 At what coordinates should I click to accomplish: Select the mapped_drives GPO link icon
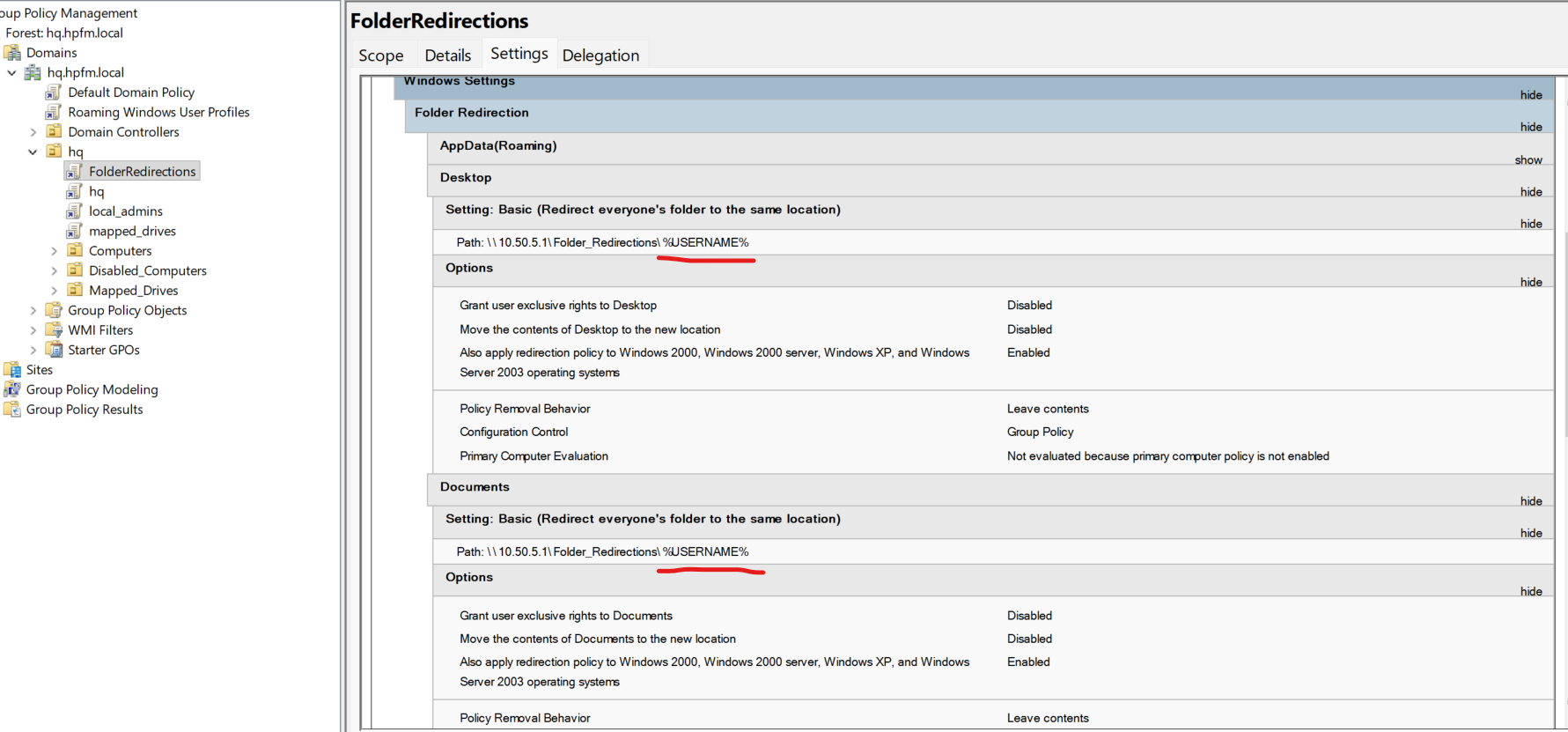75,231
